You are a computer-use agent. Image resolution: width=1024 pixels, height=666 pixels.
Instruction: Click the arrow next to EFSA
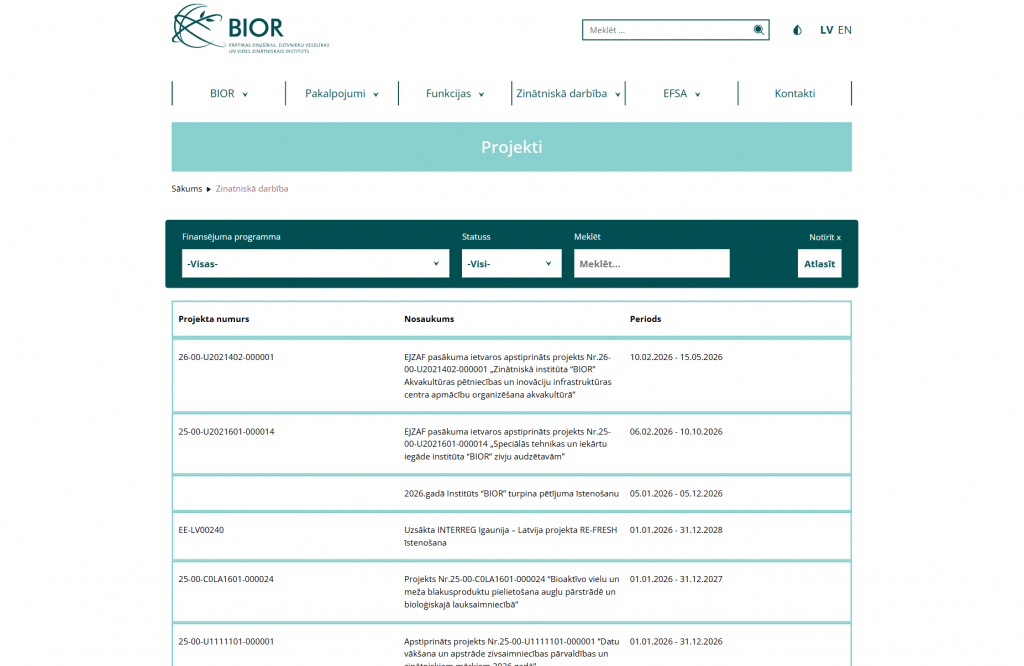coord(698,95)
